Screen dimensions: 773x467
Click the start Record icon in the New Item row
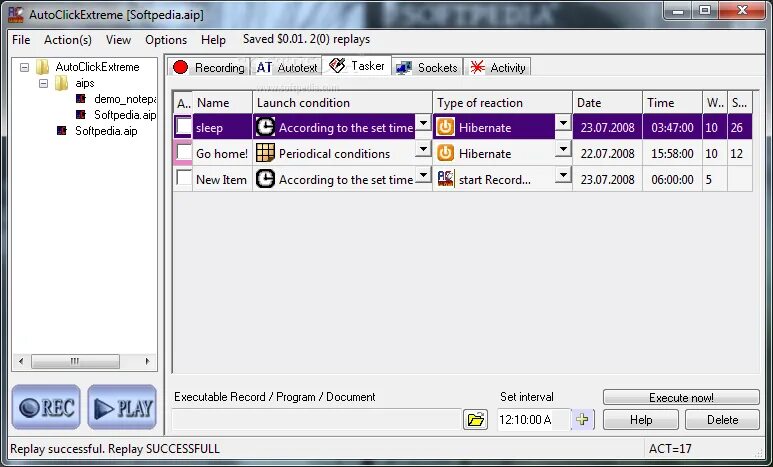[446, 179]
